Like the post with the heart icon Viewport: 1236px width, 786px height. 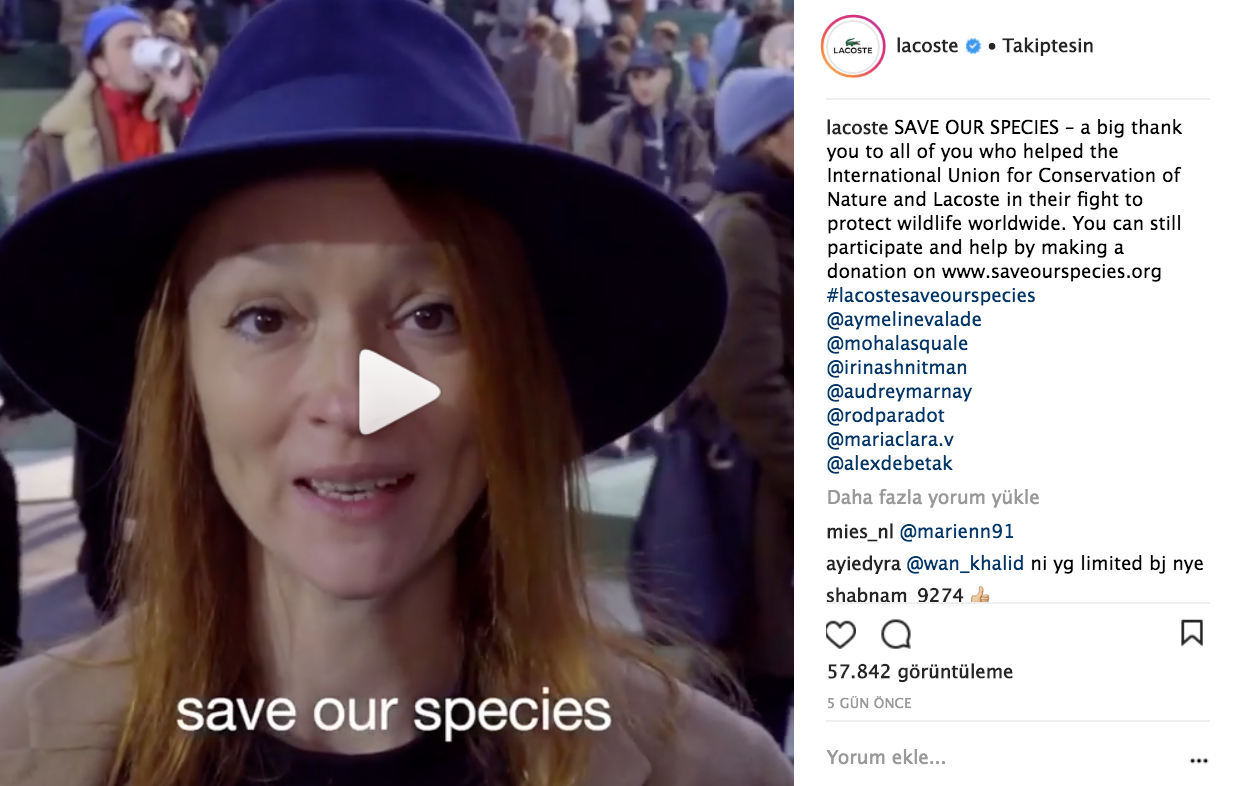click(x=841, y=634)
